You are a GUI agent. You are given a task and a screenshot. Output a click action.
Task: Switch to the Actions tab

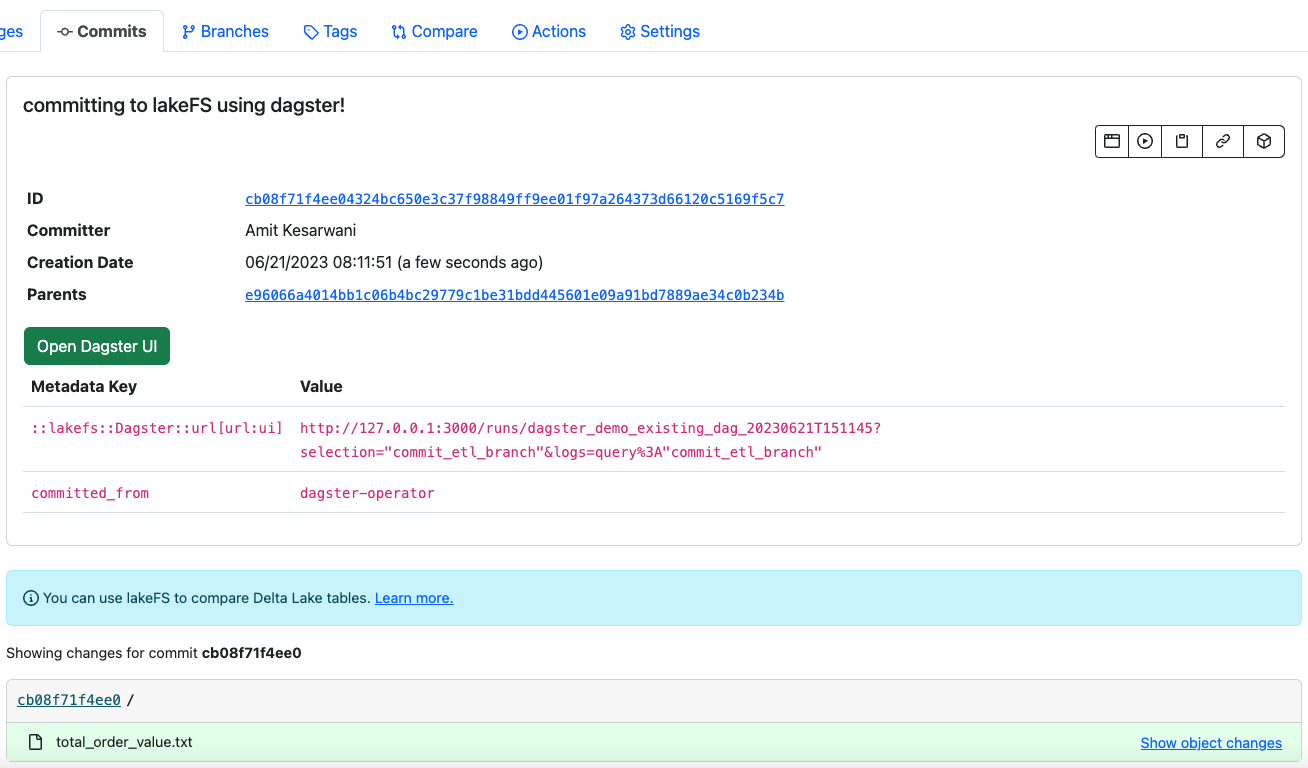(x=549, y=31)
